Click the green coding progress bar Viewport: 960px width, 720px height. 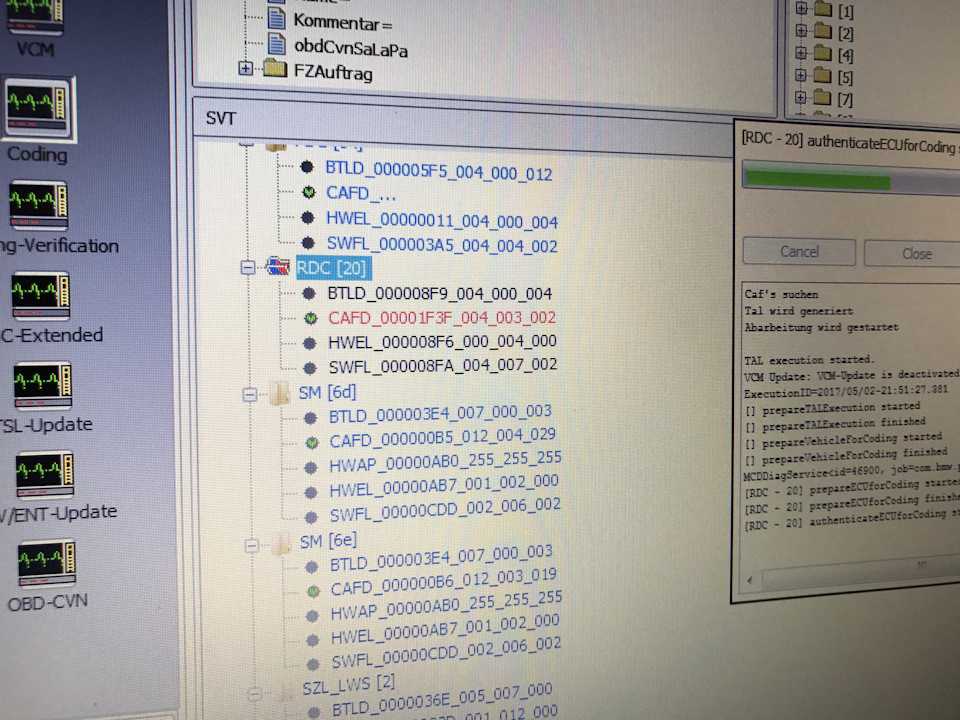[x=815, y=182]
